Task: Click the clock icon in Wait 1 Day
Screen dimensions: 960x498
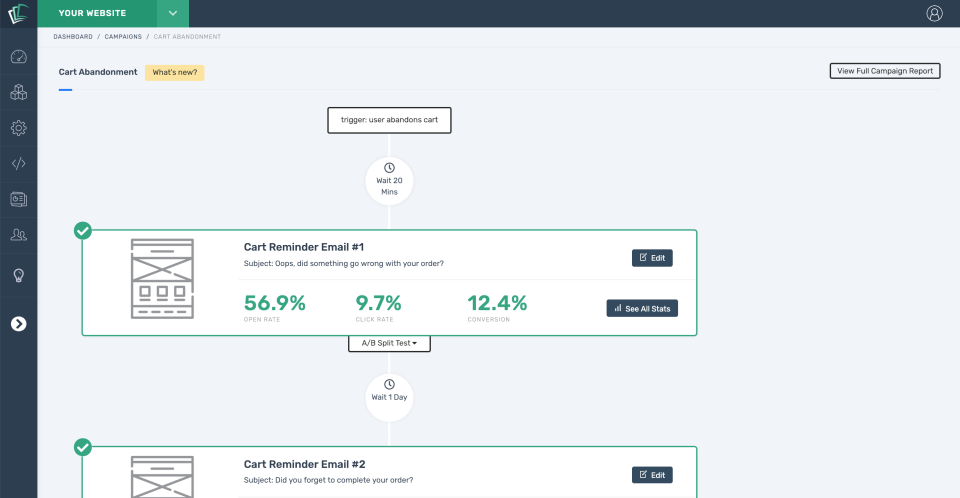Action: pyautogui.click(x=389, y=385)
